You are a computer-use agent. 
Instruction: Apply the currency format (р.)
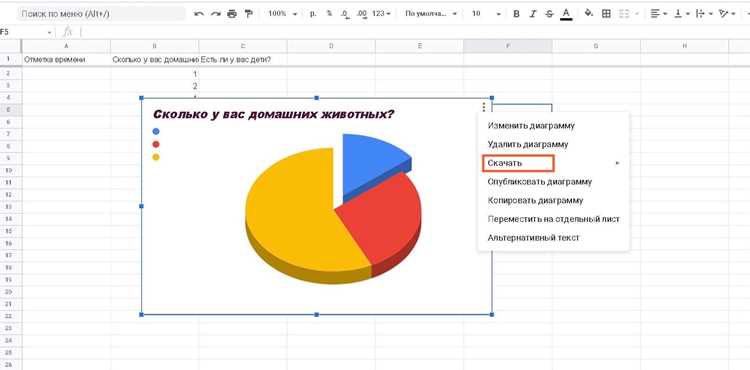coord(313,14)
